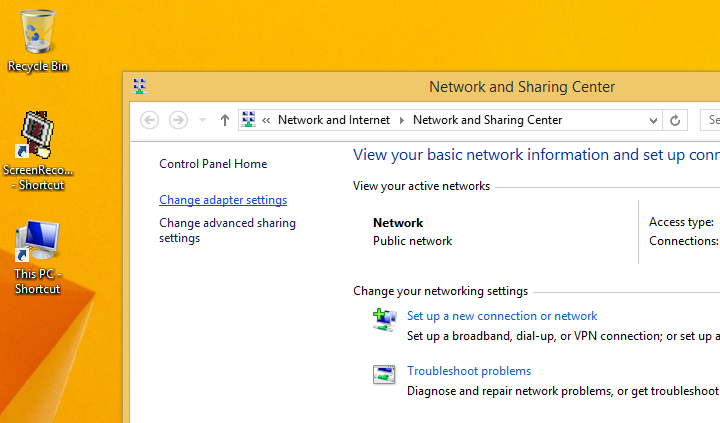This screenshot has height=423, width=720.
Task: Select the ScreenReco... Shortcut desktop icon
Action: coord(38,151)
